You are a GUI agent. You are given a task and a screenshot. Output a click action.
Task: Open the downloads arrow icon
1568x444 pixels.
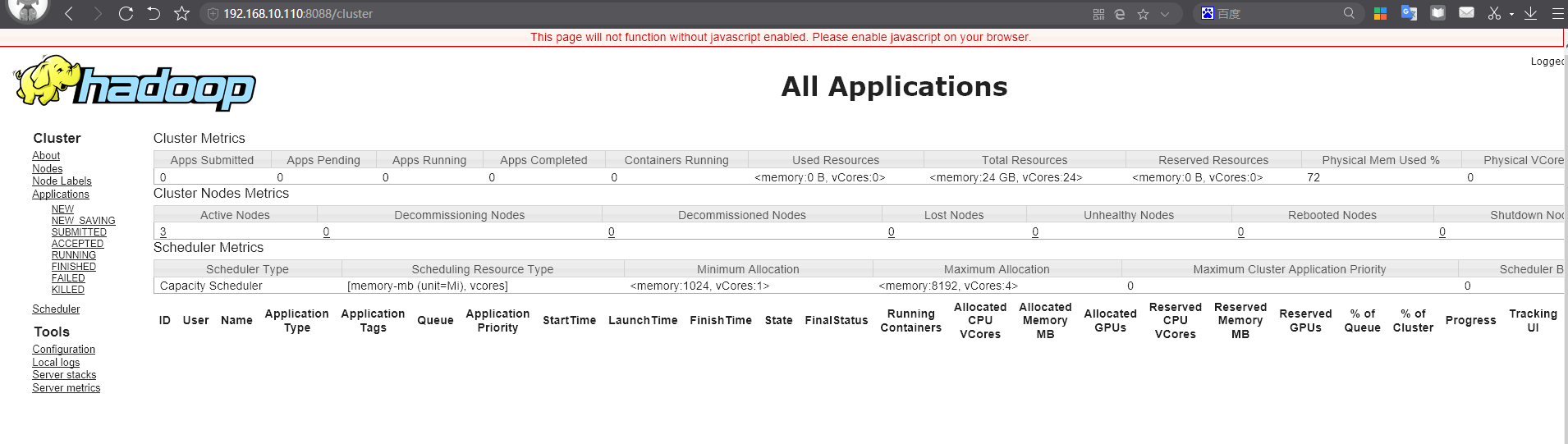1530,13
